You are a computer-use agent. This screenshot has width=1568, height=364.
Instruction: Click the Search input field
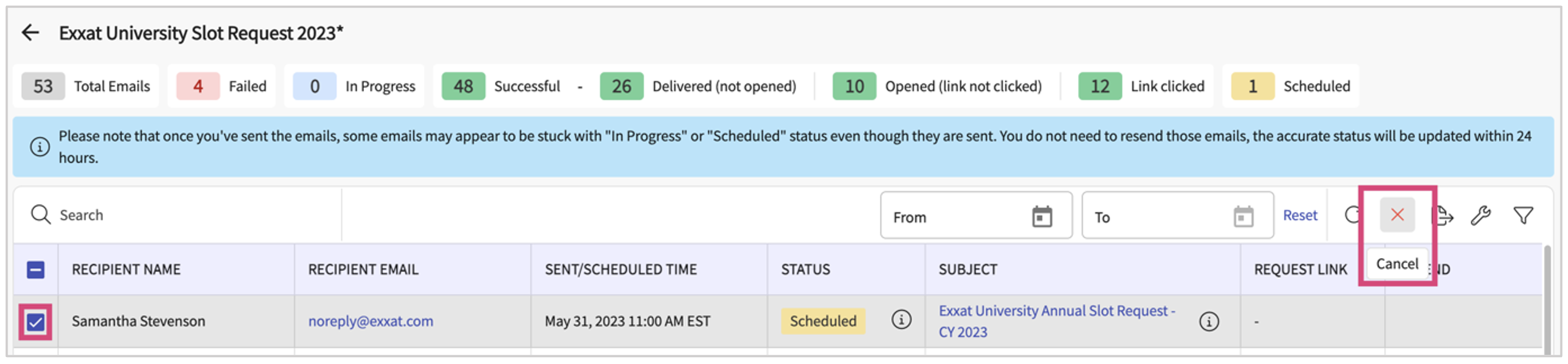183,215
